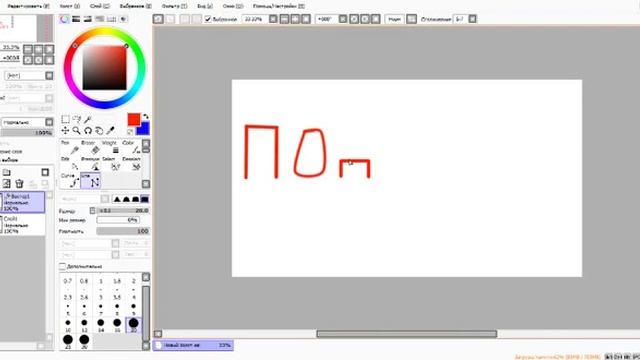Choose the Deselect eraser tool

point(131,164)
